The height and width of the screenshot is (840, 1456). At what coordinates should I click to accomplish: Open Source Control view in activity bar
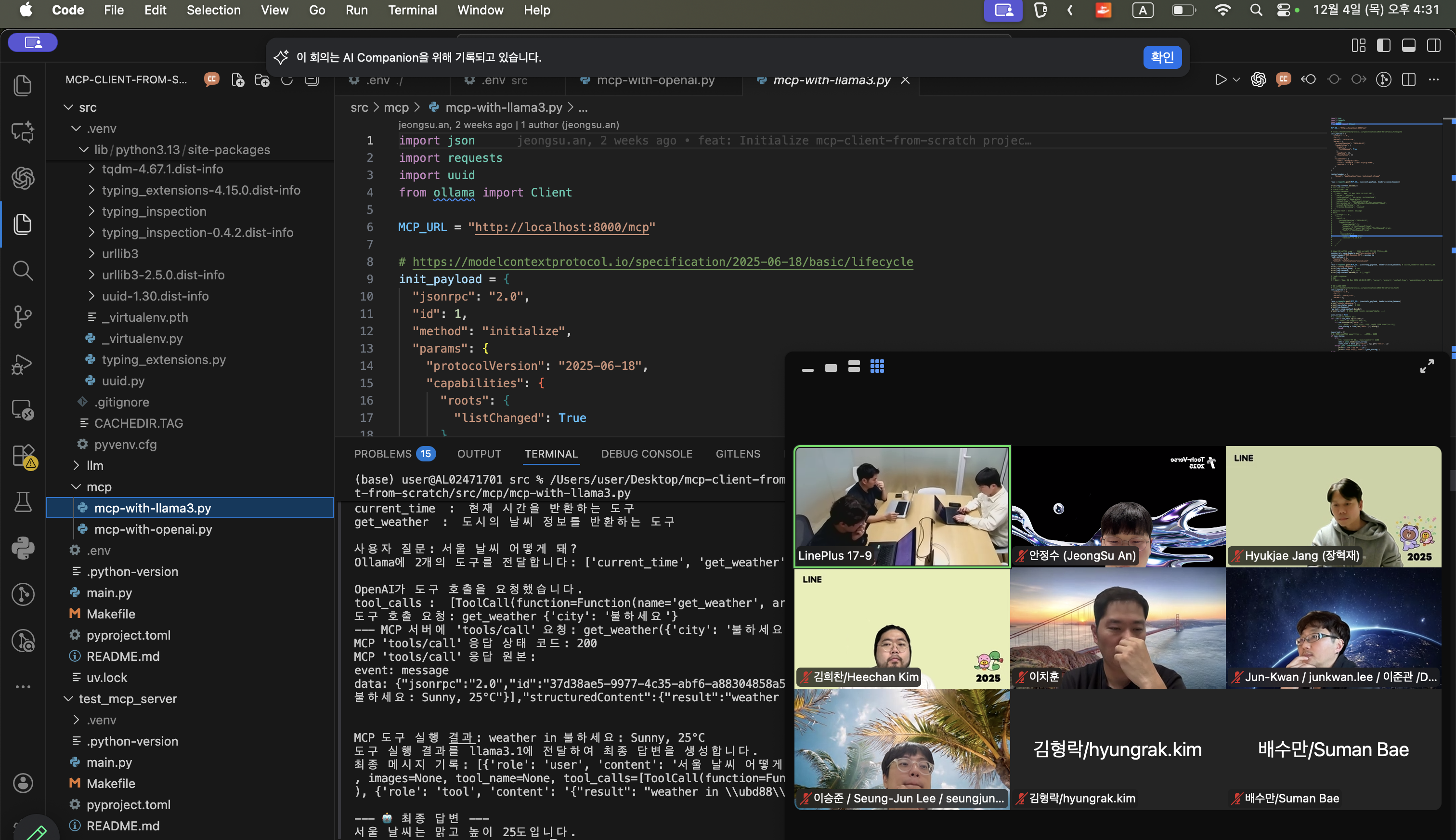coord(23,317)
